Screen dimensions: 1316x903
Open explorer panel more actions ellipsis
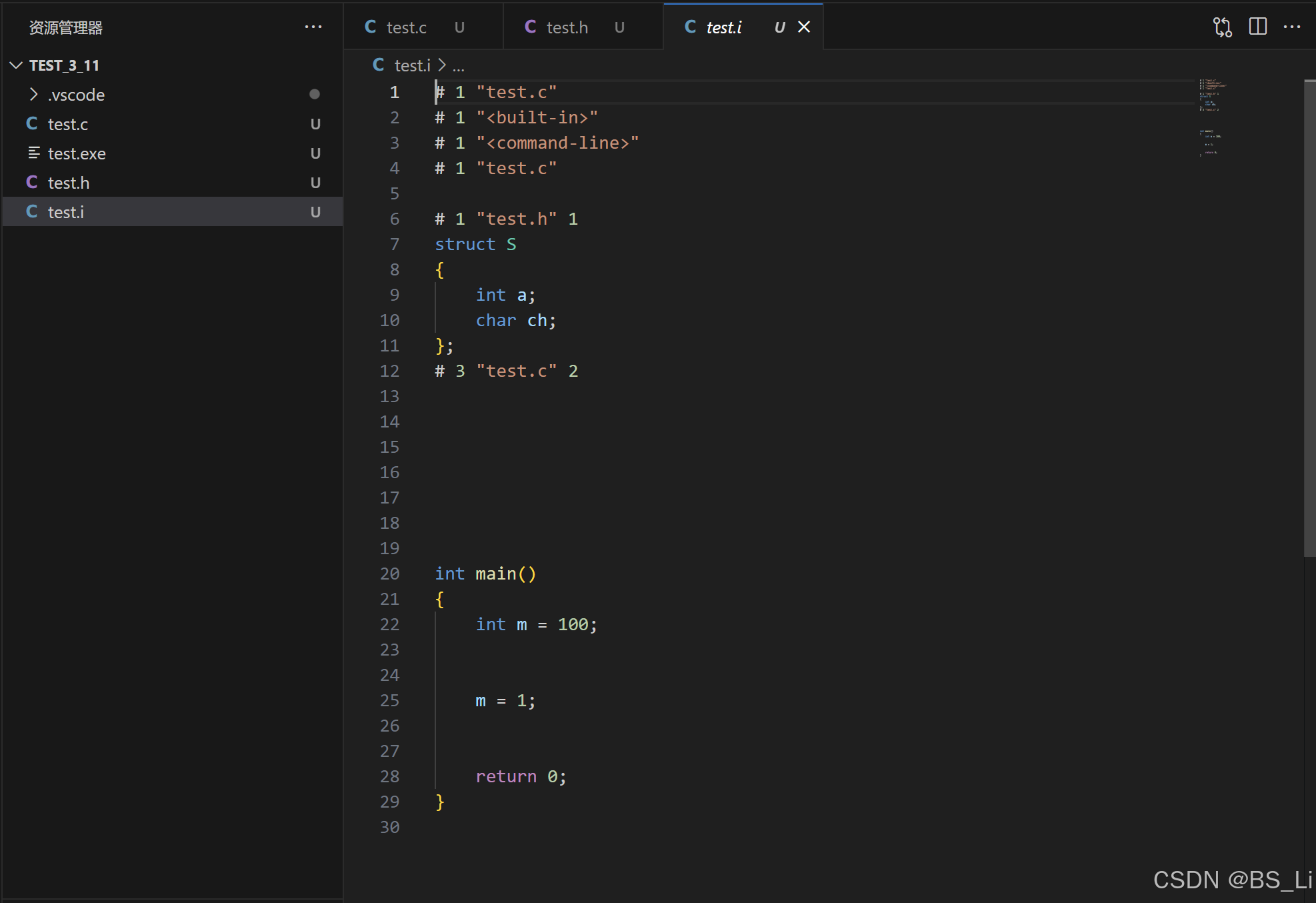tap(313, 27)
